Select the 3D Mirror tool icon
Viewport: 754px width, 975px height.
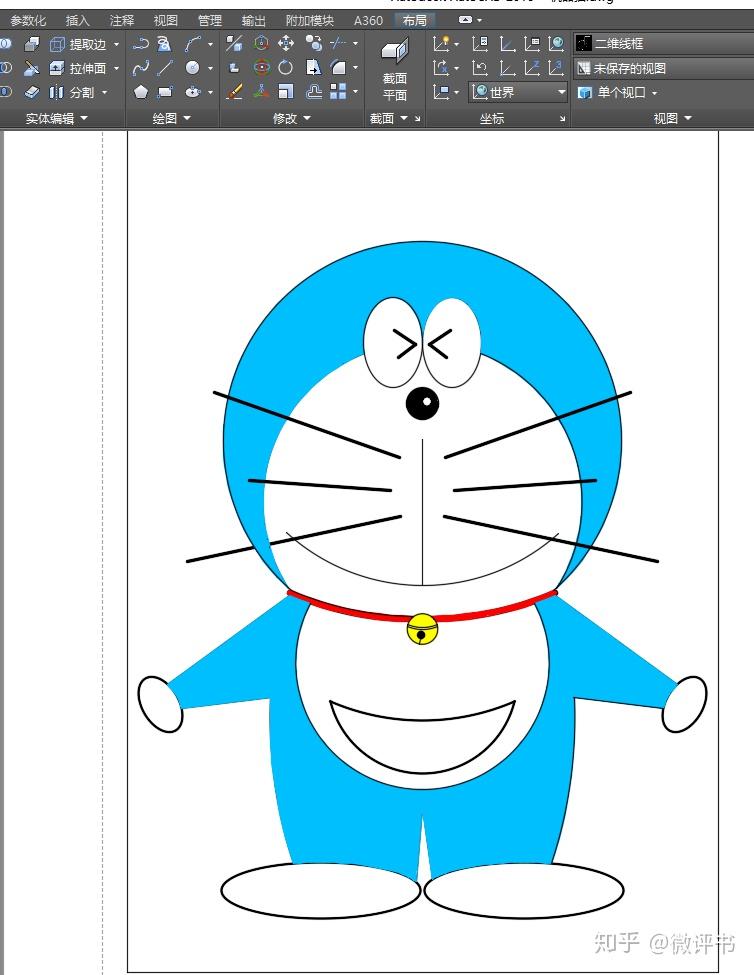pos(234,44)
